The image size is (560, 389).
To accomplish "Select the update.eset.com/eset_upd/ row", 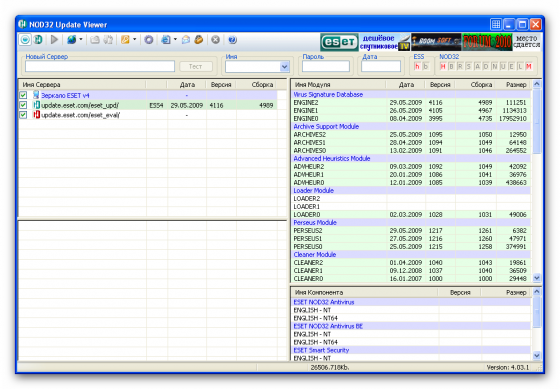I will pyautogui.click(x=148, y=105).
